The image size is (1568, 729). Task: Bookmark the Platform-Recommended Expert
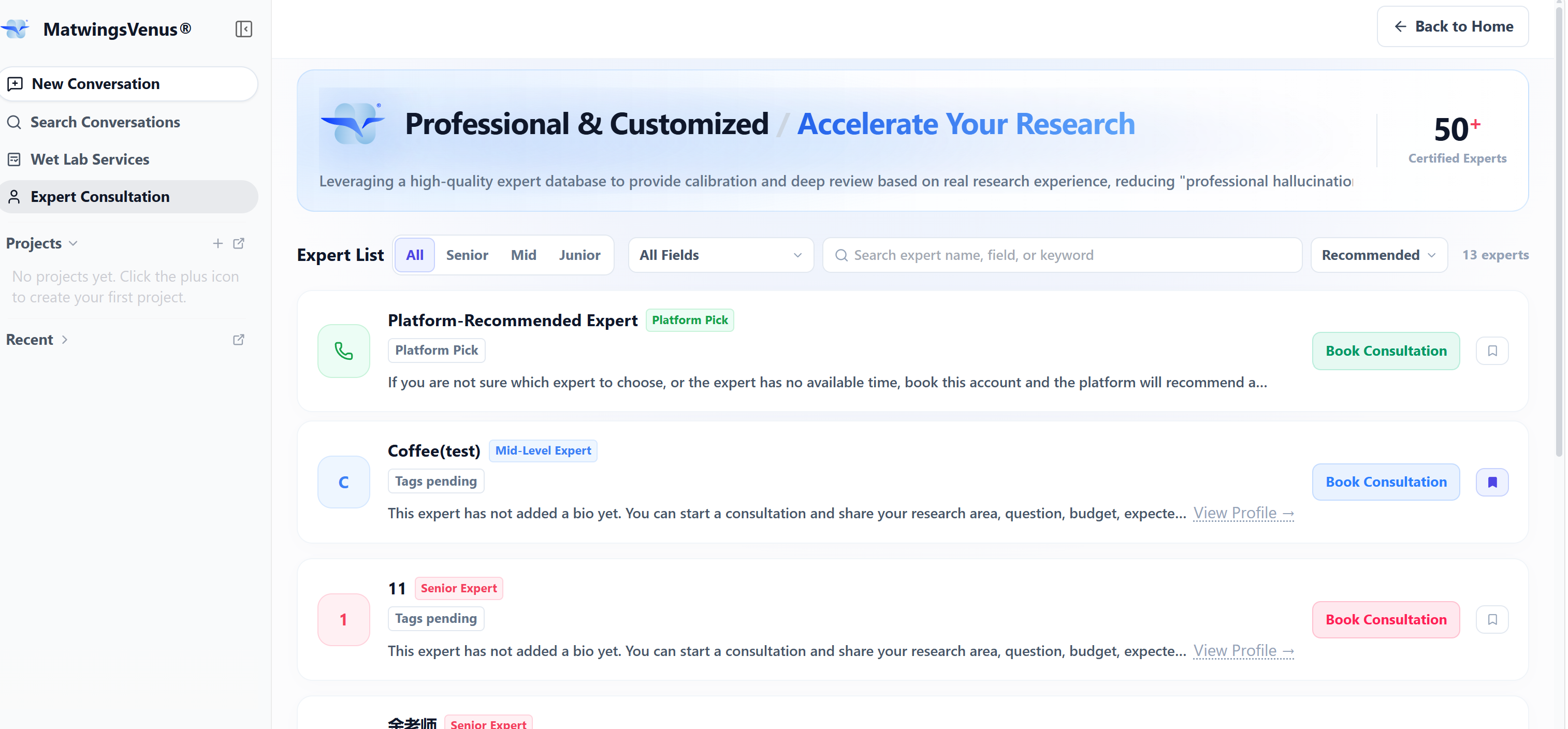tap(1492, 351)
